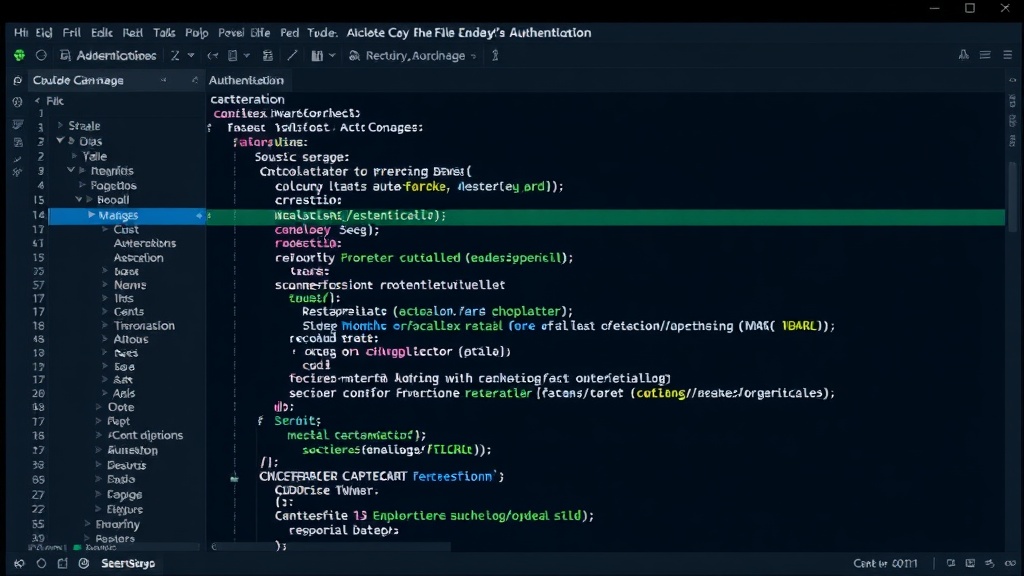Image resolution: width=1024 pixels, height=576 pixels.
Task: Collapse the Booall tree folder
Action: click(78, 200)
